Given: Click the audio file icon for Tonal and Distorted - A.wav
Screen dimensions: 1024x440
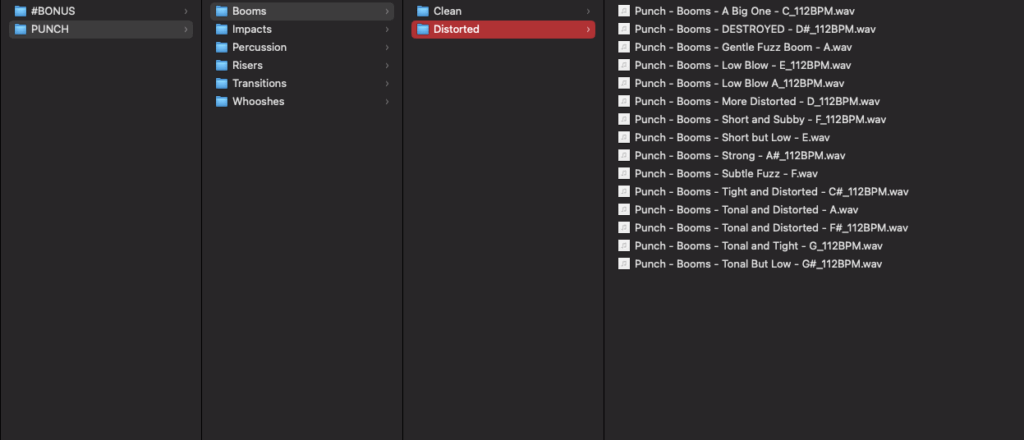Looking at the screenshot, I should pyautogui.click(x=624, y=210).
